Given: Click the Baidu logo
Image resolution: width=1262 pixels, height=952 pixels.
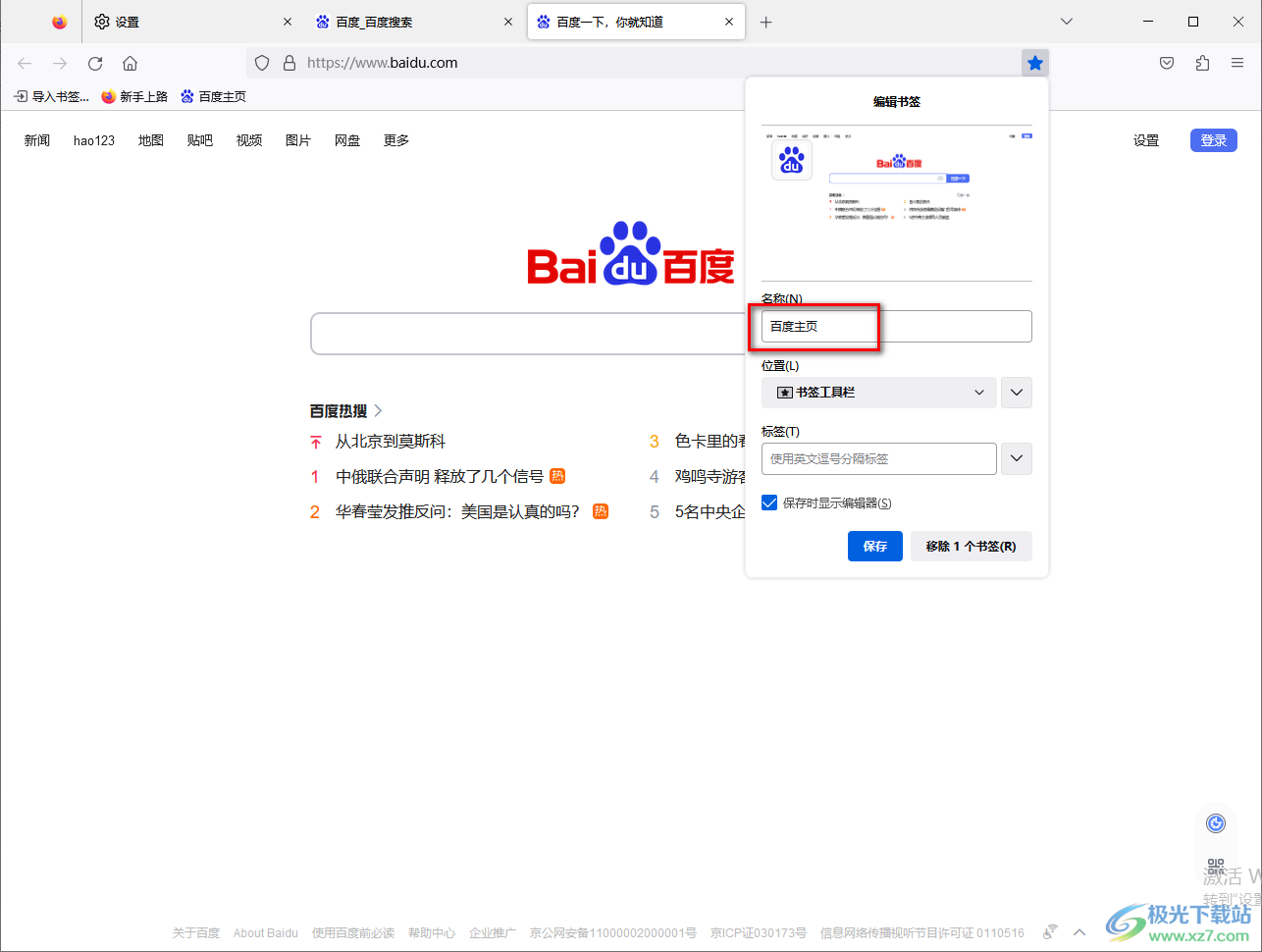Looking at the screenshot, I should tap(631, 253).
